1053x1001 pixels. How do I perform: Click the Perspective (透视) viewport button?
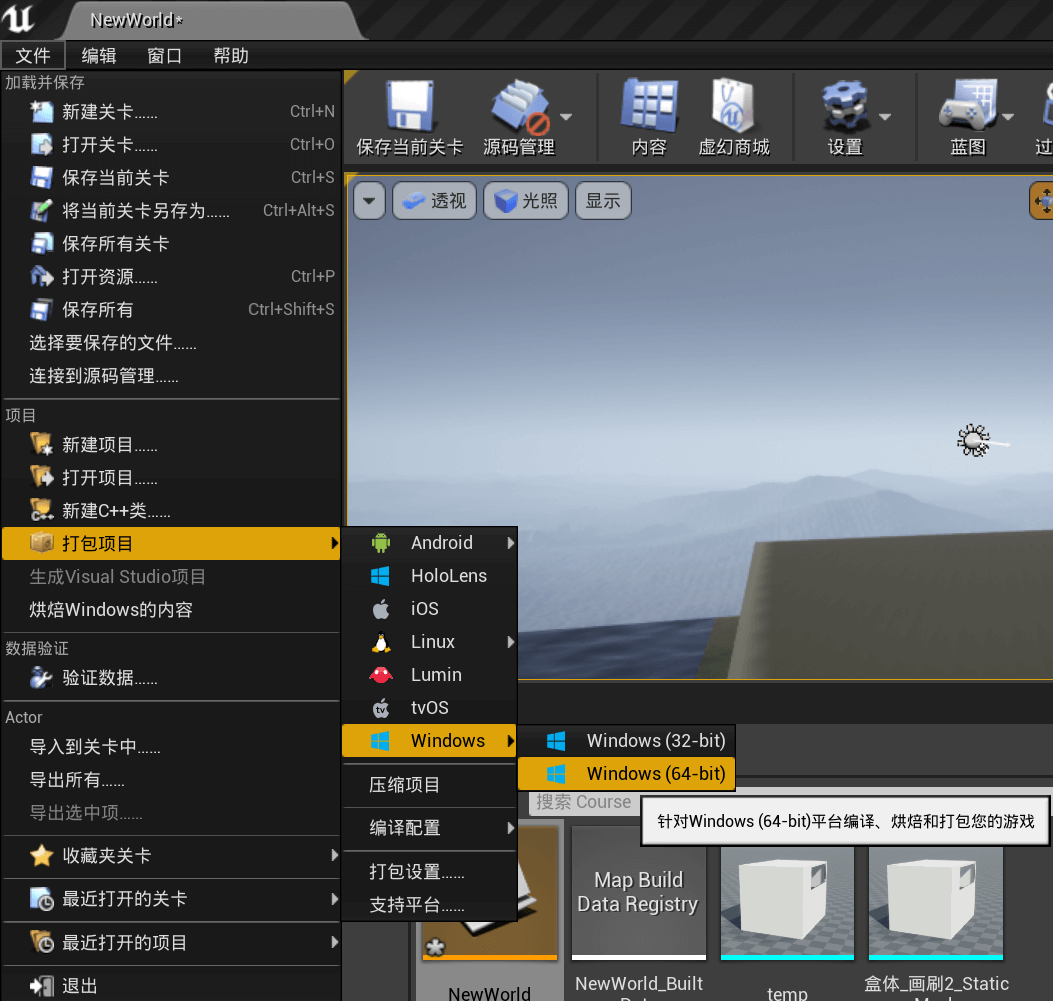434,200
